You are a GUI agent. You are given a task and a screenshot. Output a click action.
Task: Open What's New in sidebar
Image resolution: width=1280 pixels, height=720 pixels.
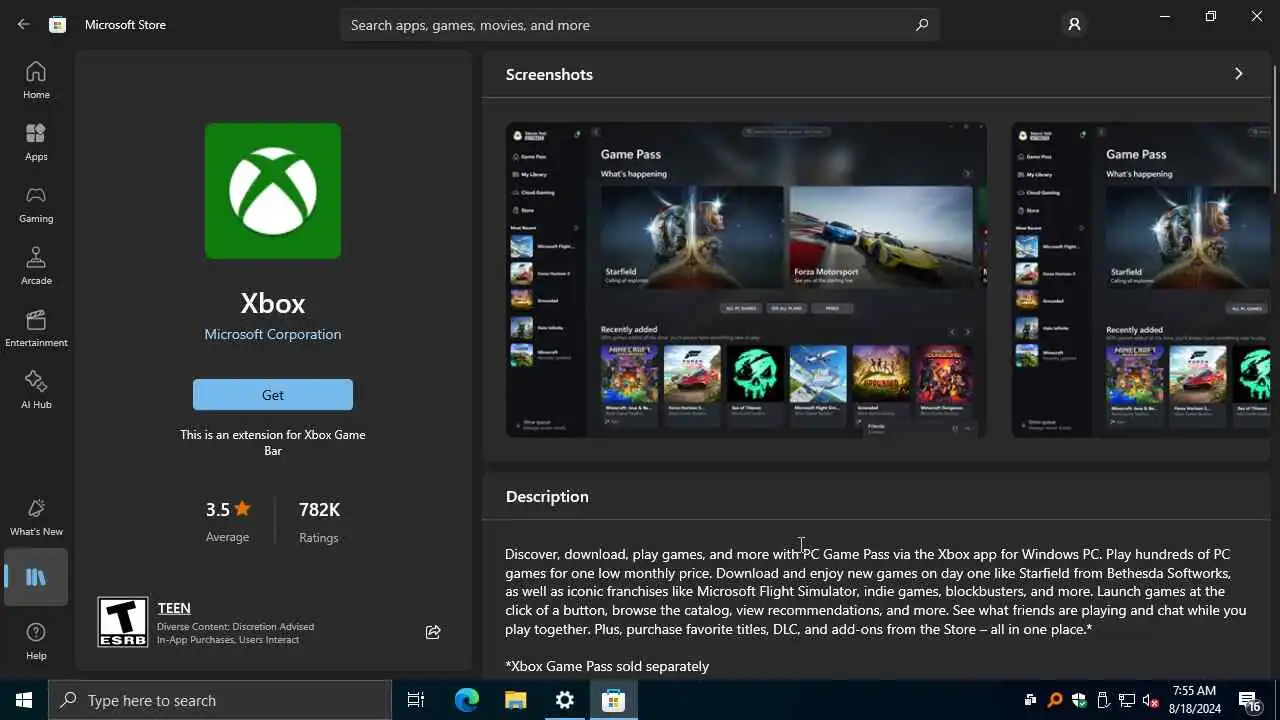(x=36, y=517)
